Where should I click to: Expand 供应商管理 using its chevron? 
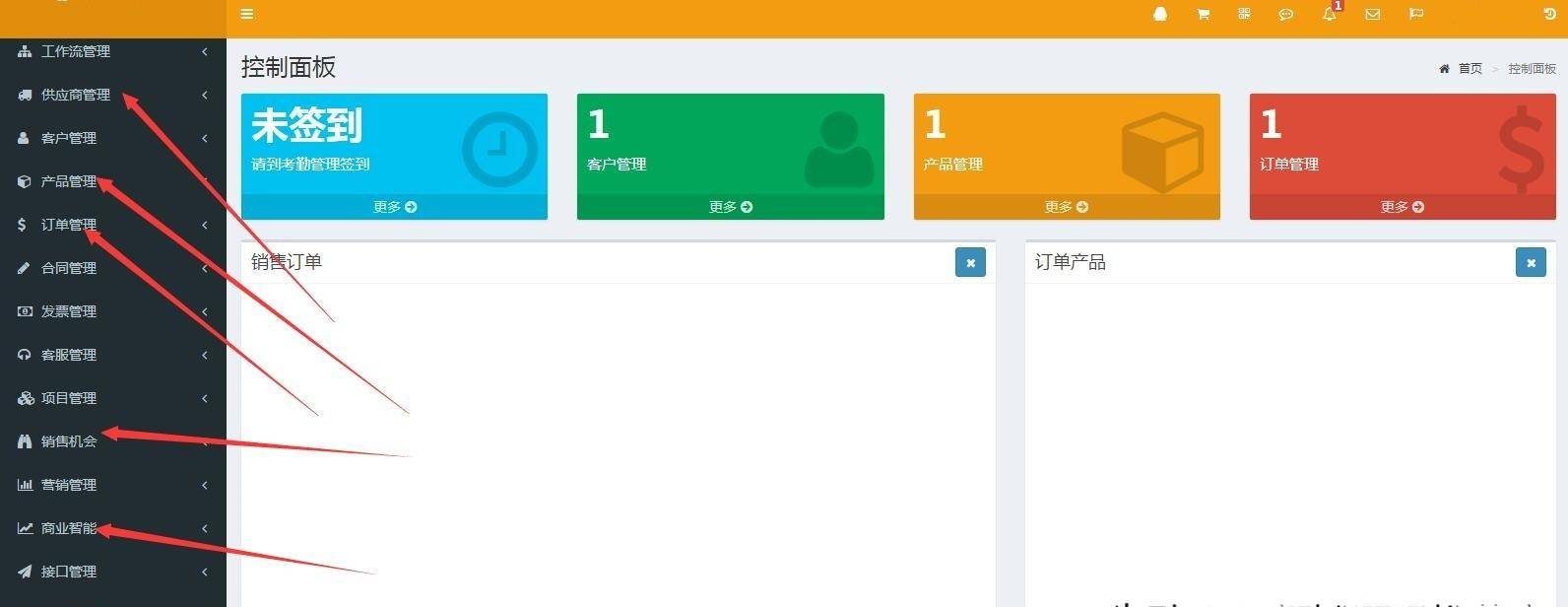click(x=204, y=95)
